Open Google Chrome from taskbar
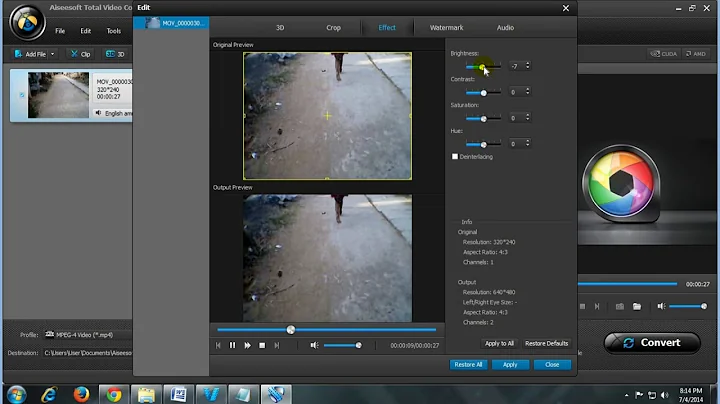 pos(114,394)
